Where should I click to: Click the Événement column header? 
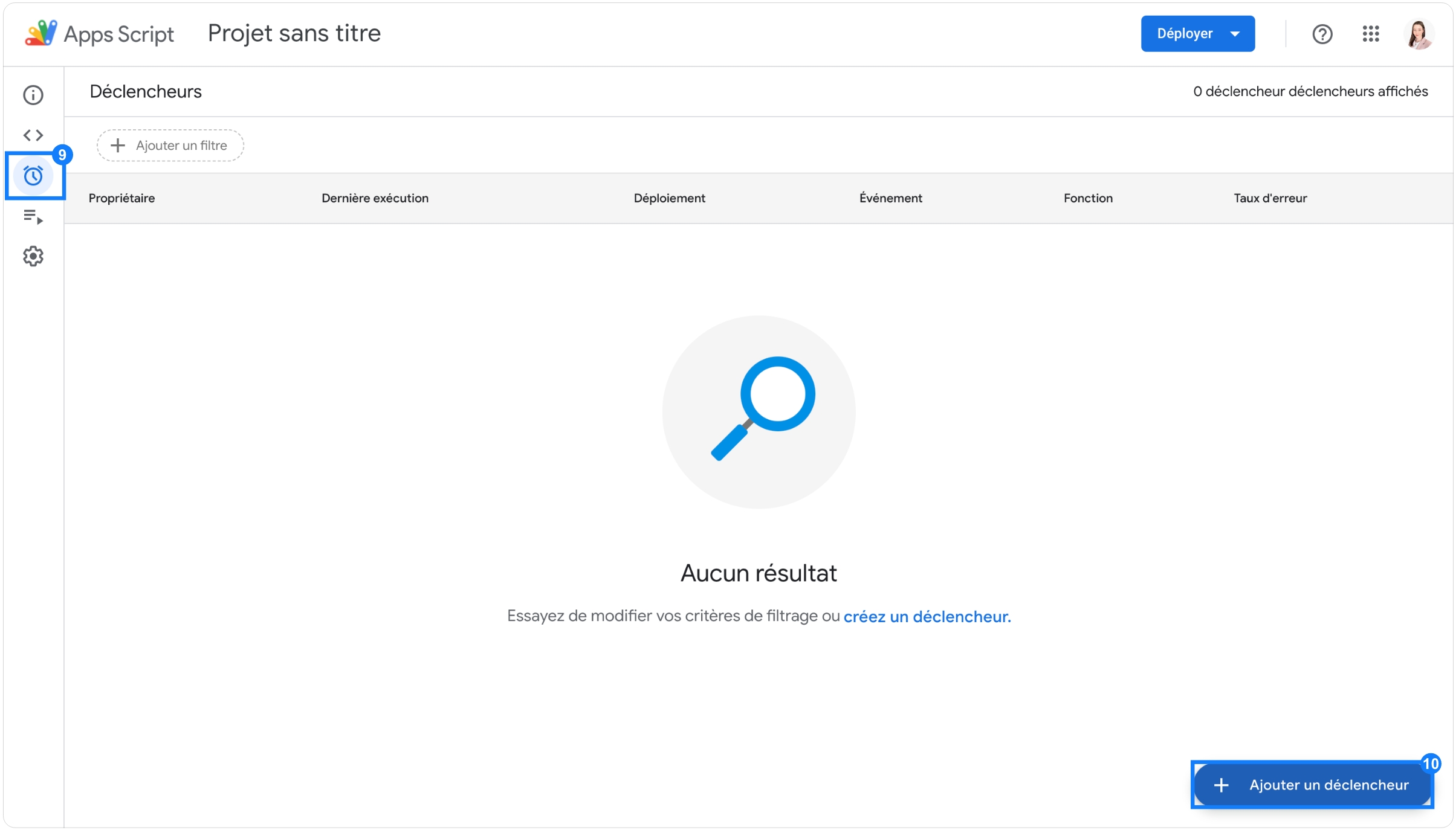(x=890, y=198)
